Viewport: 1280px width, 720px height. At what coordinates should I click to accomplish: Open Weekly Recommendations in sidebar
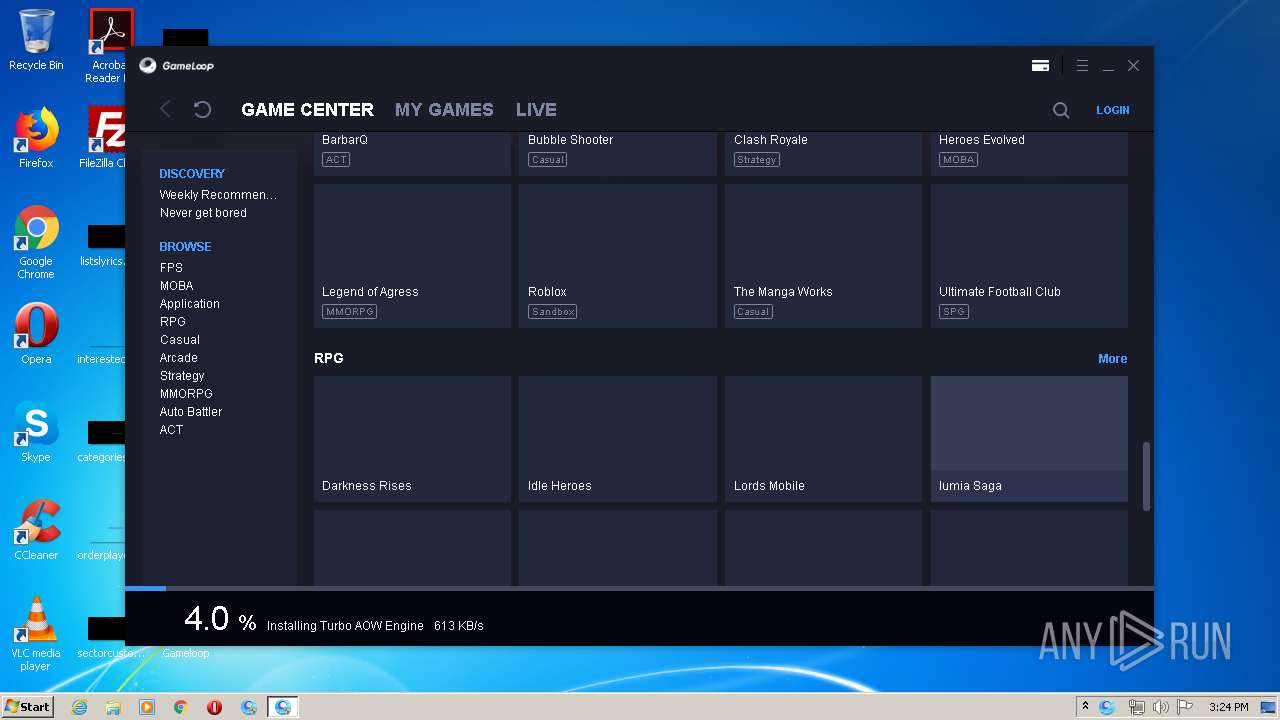tap(218, 195)
